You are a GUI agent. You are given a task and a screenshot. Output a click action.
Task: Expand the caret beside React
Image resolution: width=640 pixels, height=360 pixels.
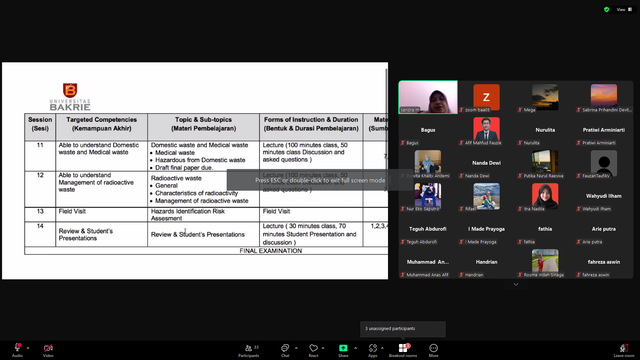click(x=323, y=348)
